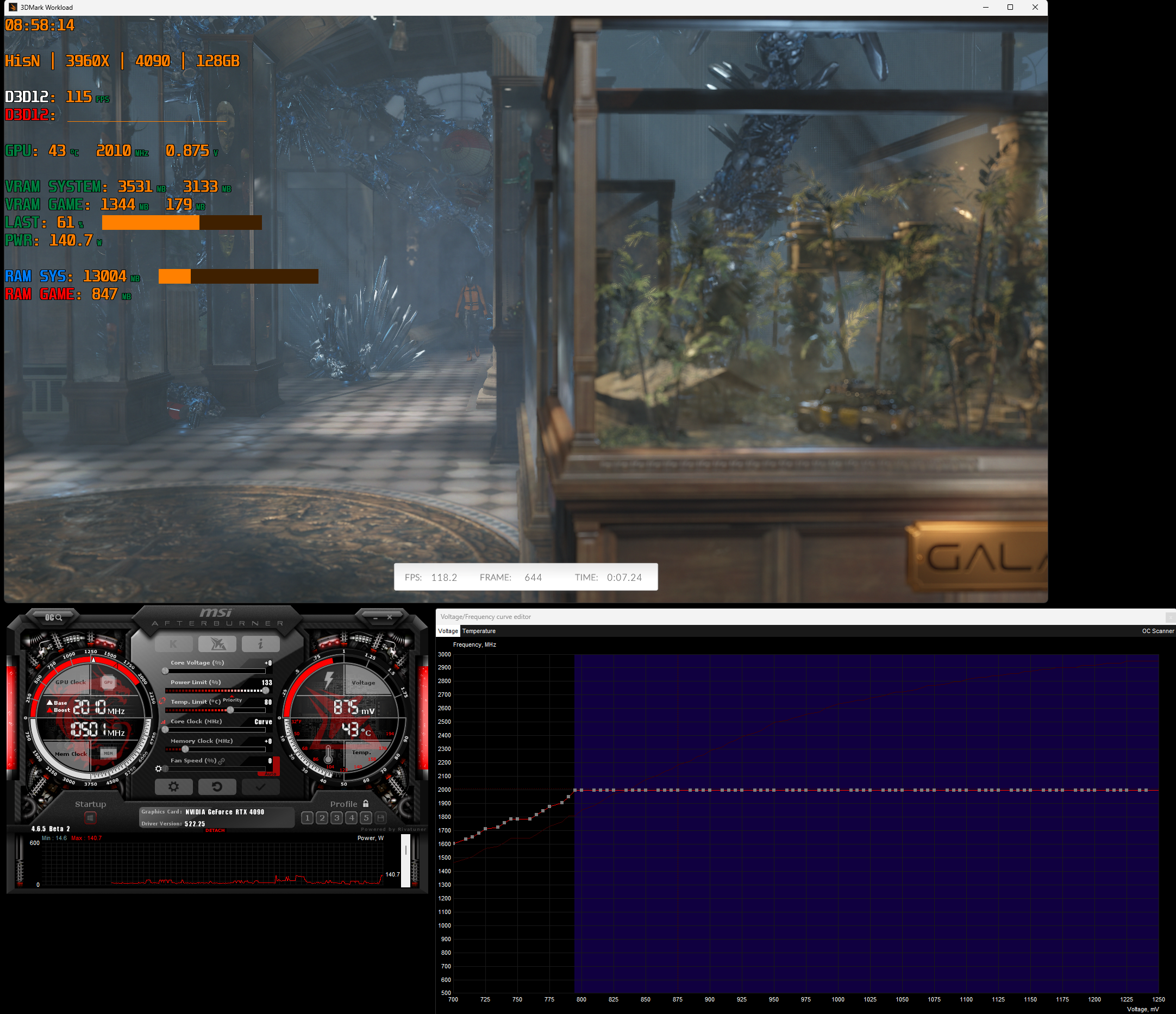The width and height of the screenshot is (1176, 1014).
Task: Switch to Temperature tab in curve editor
Action: [x=478, y=631]
